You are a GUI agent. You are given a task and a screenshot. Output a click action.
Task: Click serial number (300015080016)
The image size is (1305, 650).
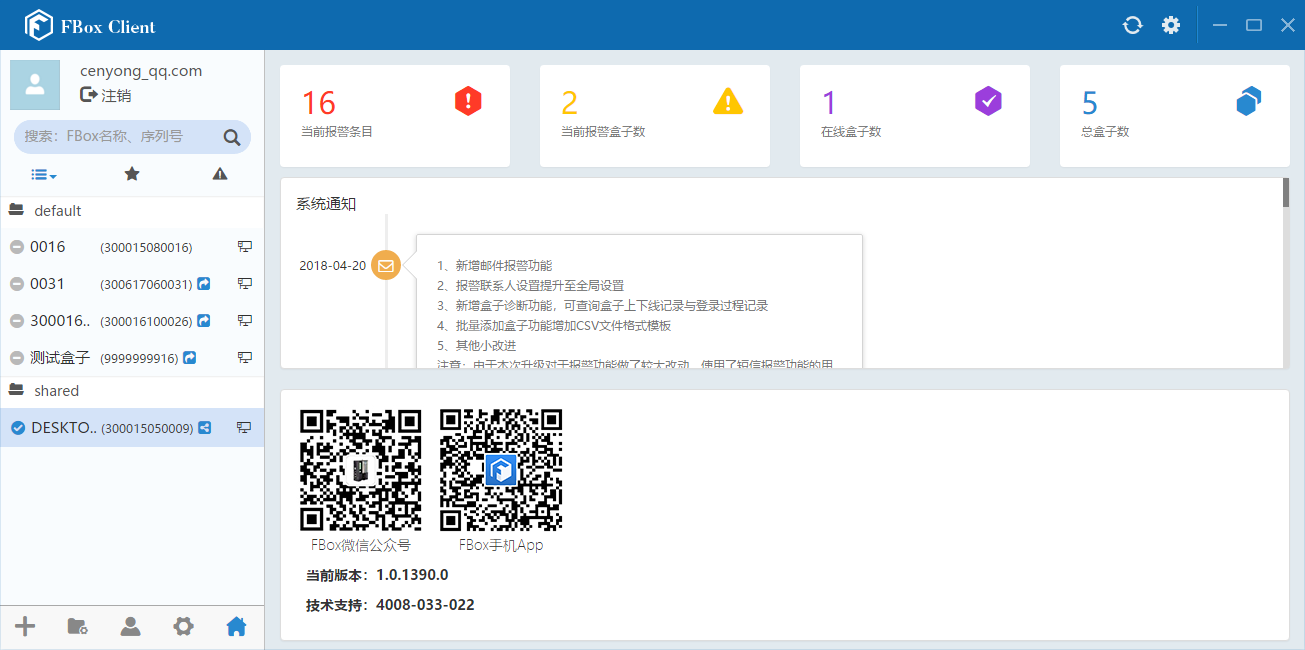[x=146, y=248]
